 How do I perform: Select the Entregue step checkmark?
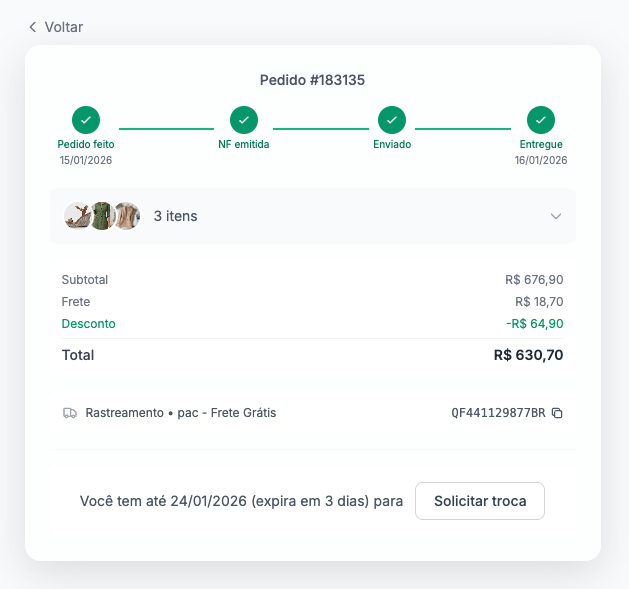tap(541, 120)
